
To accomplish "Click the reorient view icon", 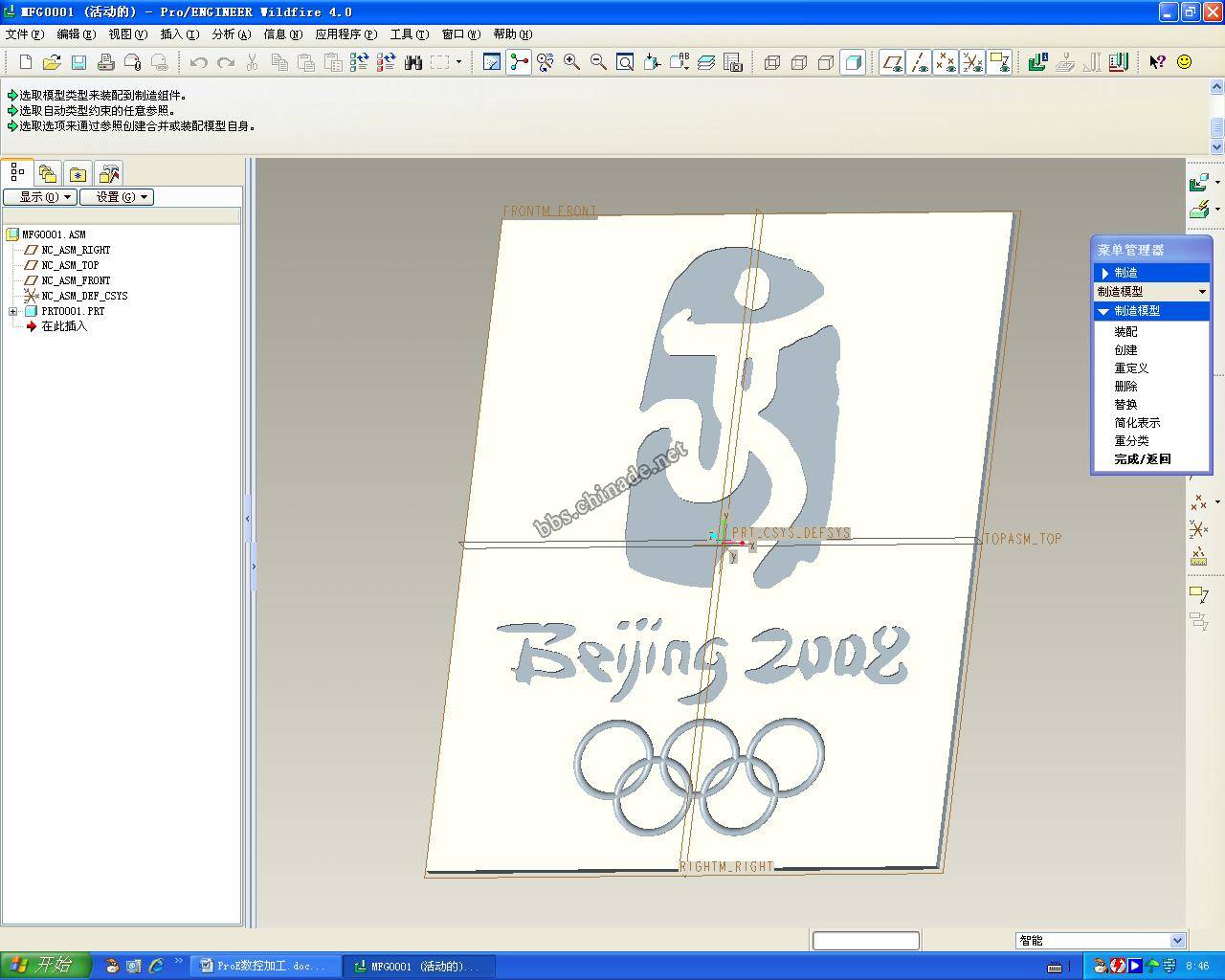I will (x=653, y=62).
